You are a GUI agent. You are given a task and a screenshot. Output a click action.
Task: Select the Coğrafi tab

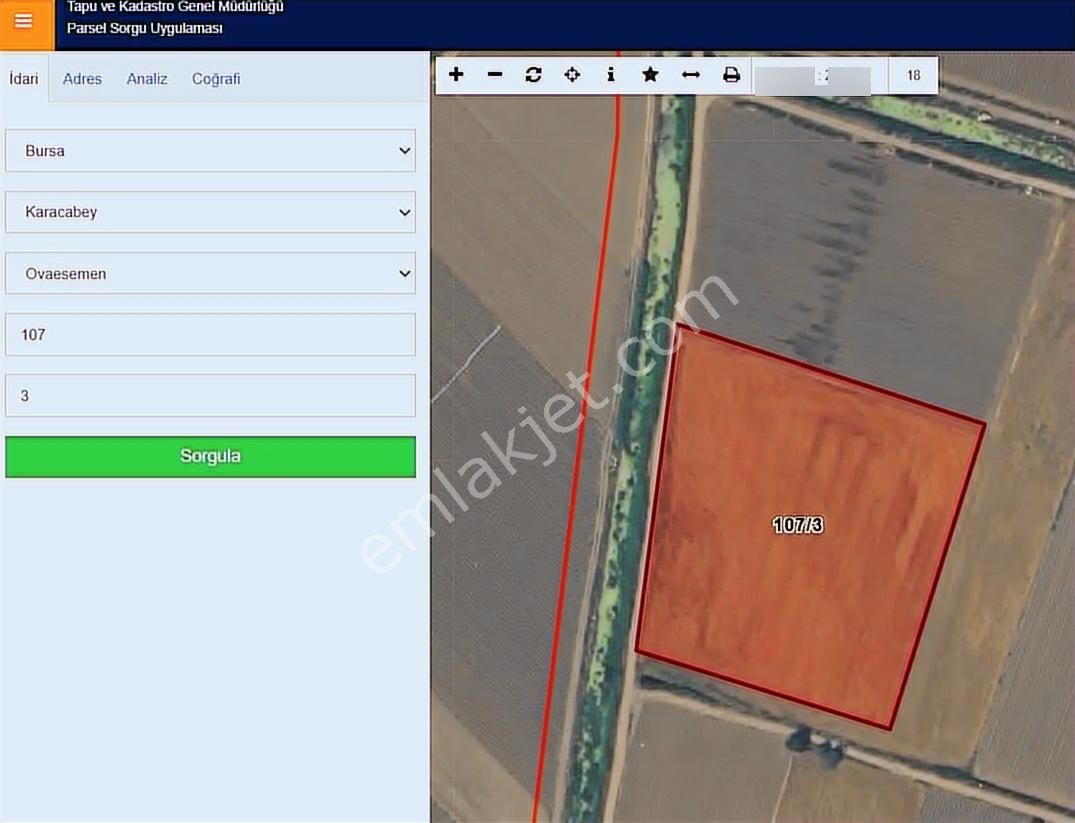click(216, 79)
